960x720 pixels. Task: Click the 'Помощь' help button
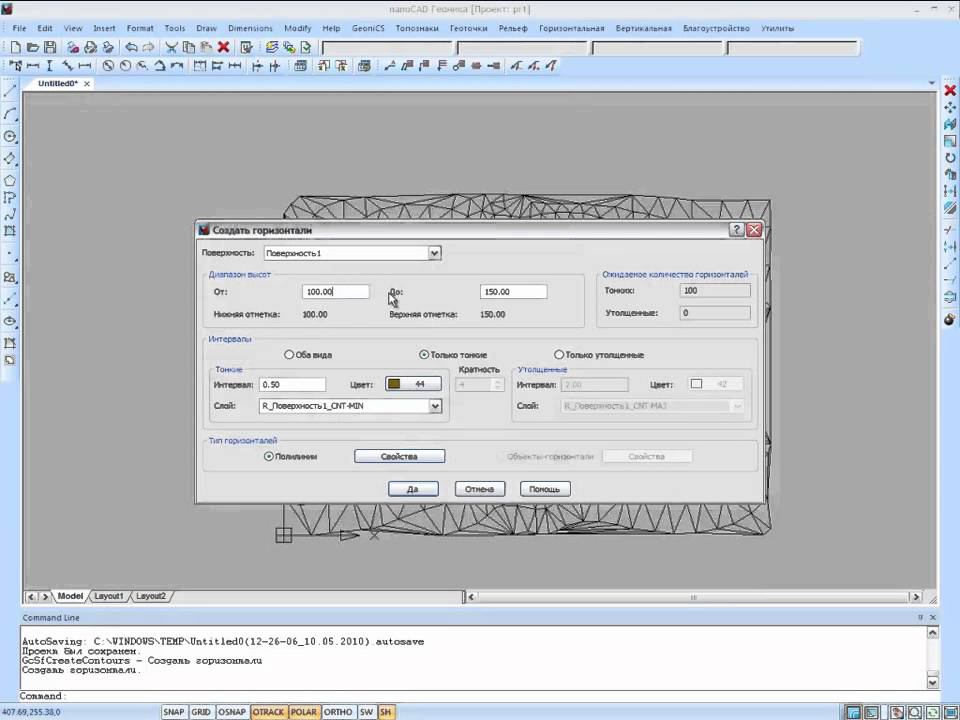tap(545, 489)
